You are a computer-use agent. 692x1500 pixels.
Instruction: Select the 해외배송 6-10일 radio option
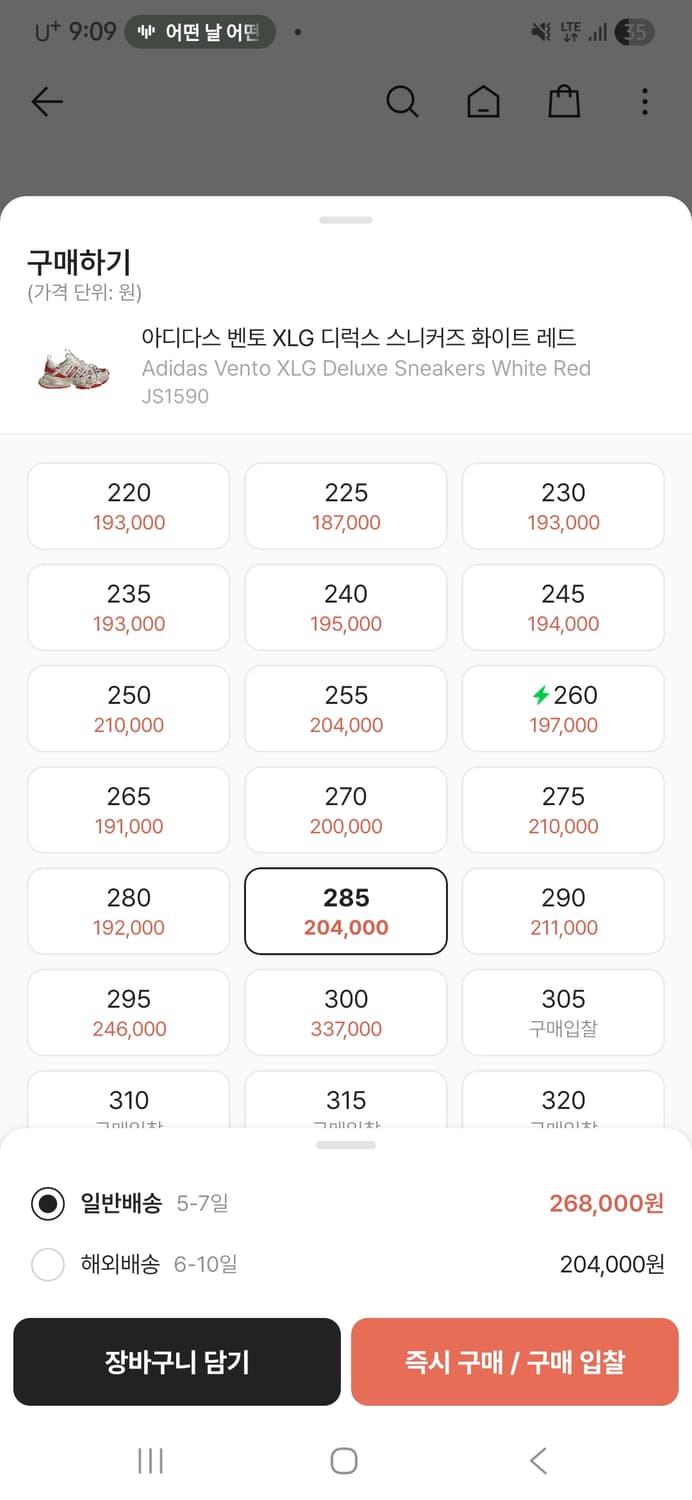48,1264
